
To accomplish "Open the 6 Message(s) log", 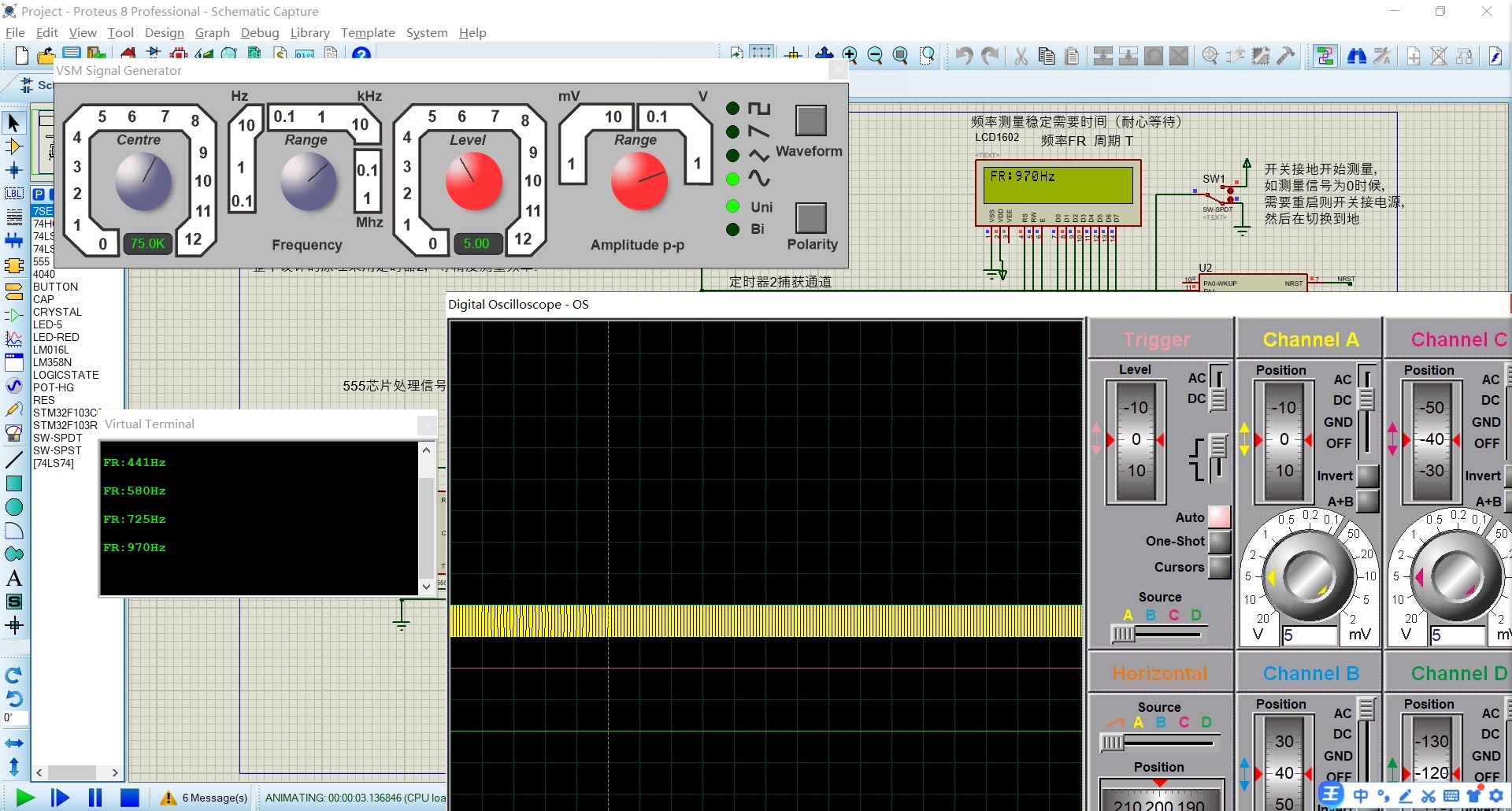I will (204, 798).
